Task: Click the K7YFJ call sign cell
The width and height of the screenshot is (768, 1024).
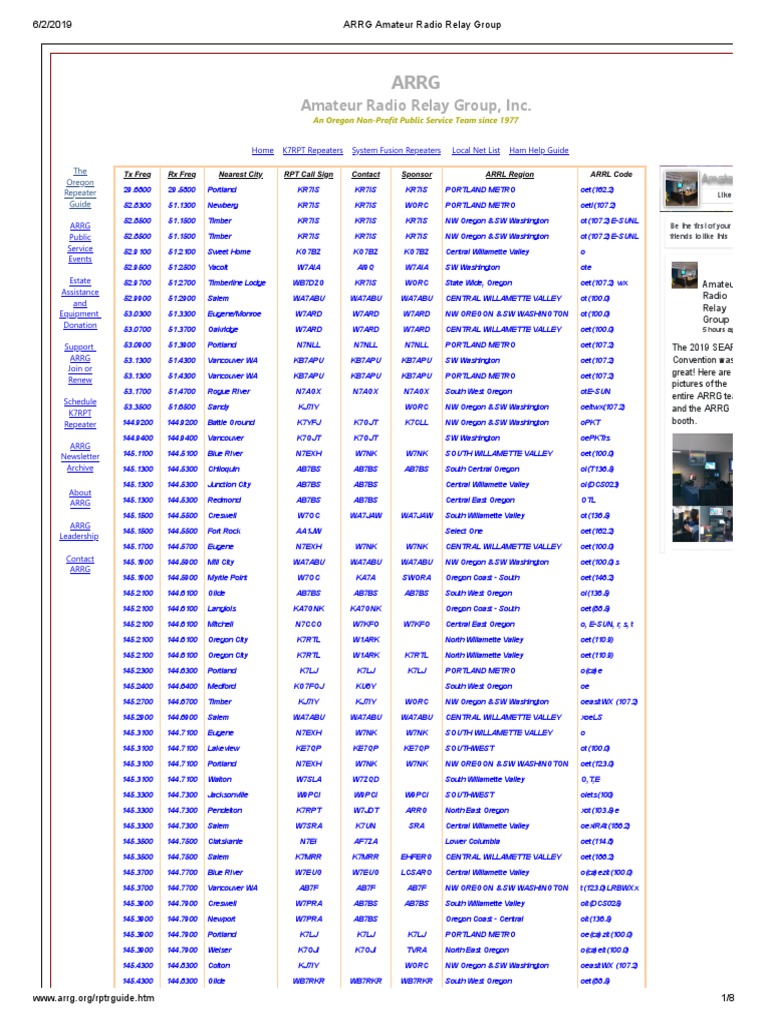Action: pos(308,423)
